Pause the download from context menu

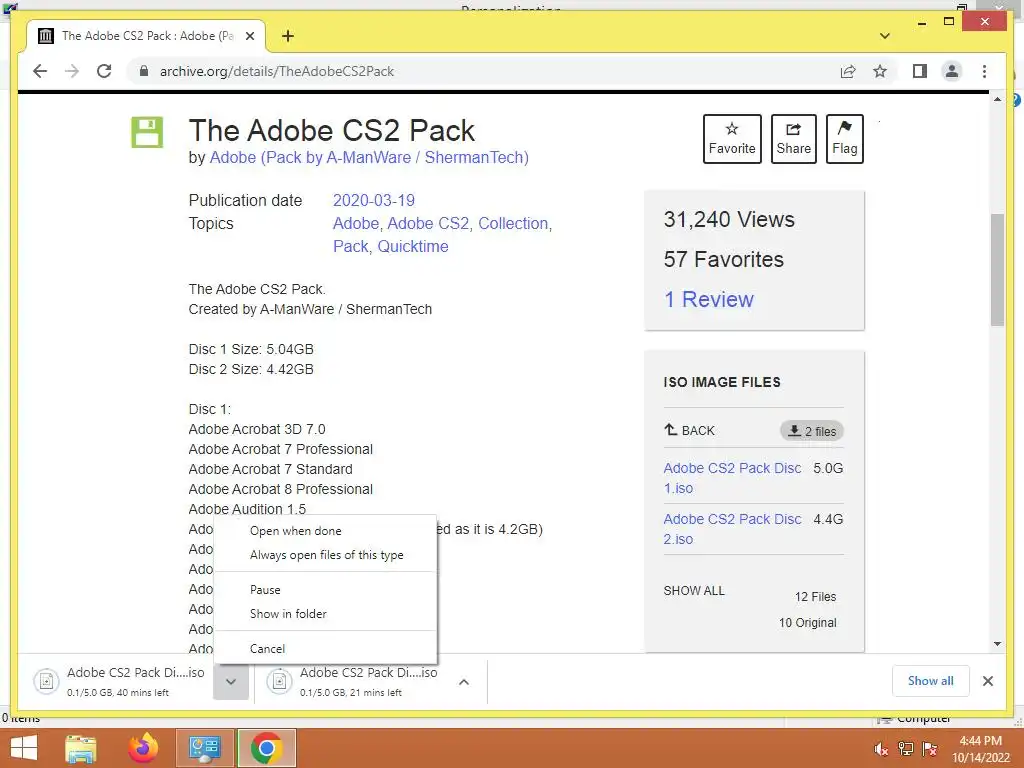pos(325,590)
